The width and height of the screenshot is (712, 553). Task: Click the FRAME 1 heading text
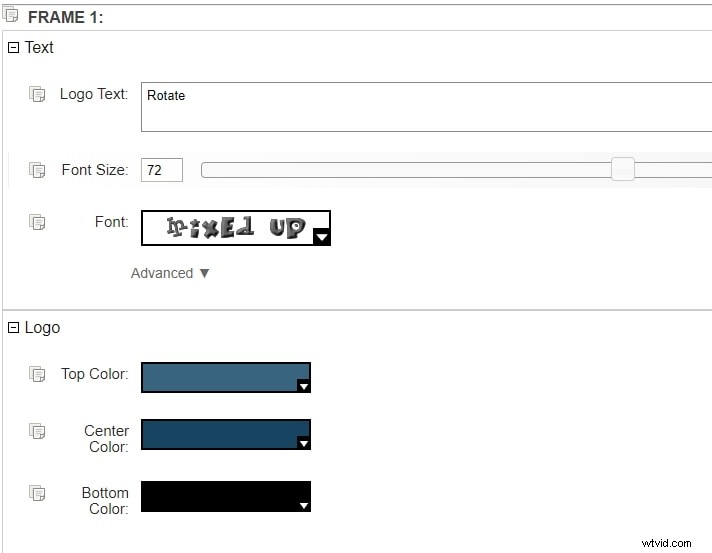click(66, 17)
